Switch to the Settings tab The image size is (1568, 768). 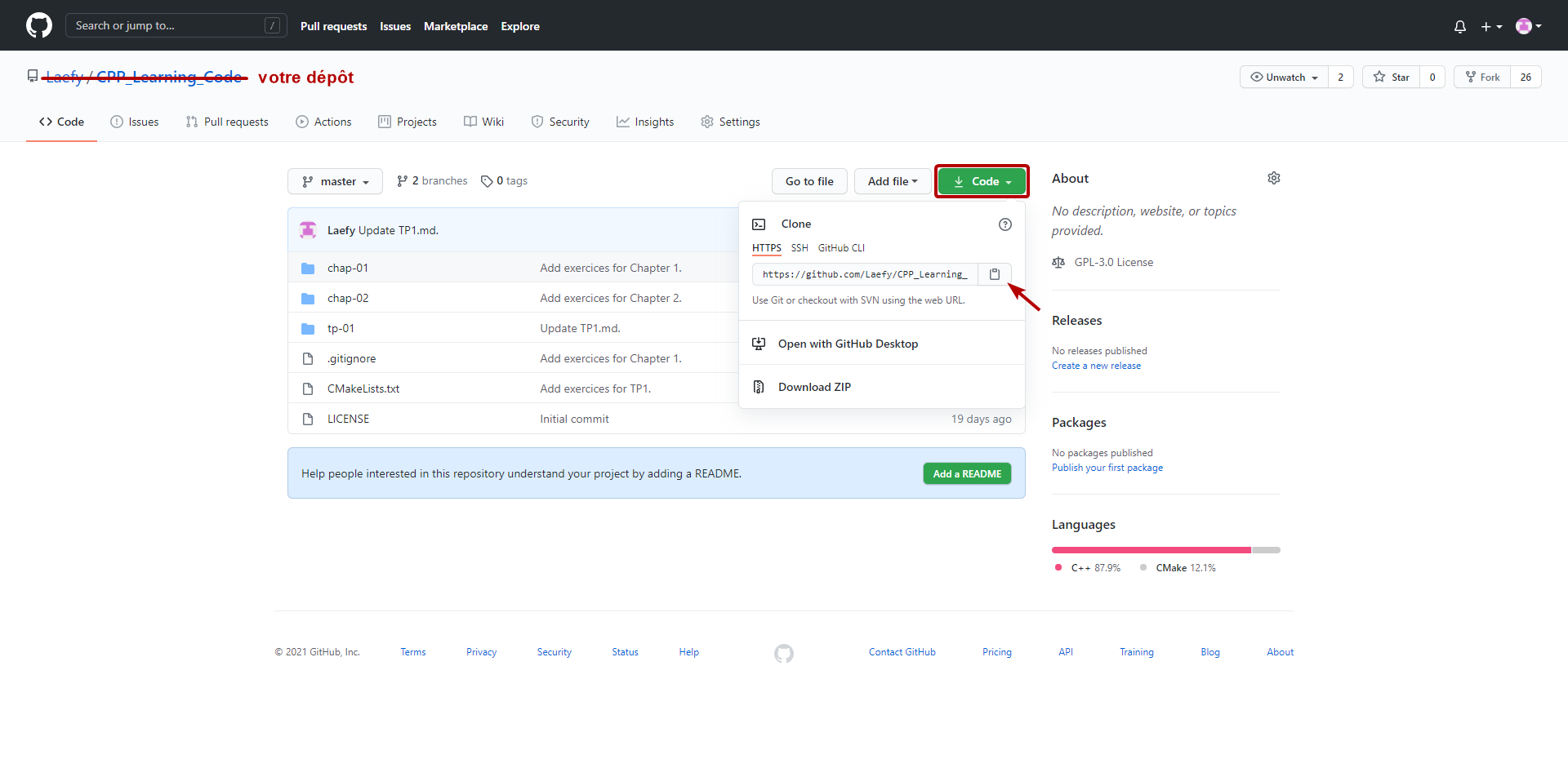(730, 122)
